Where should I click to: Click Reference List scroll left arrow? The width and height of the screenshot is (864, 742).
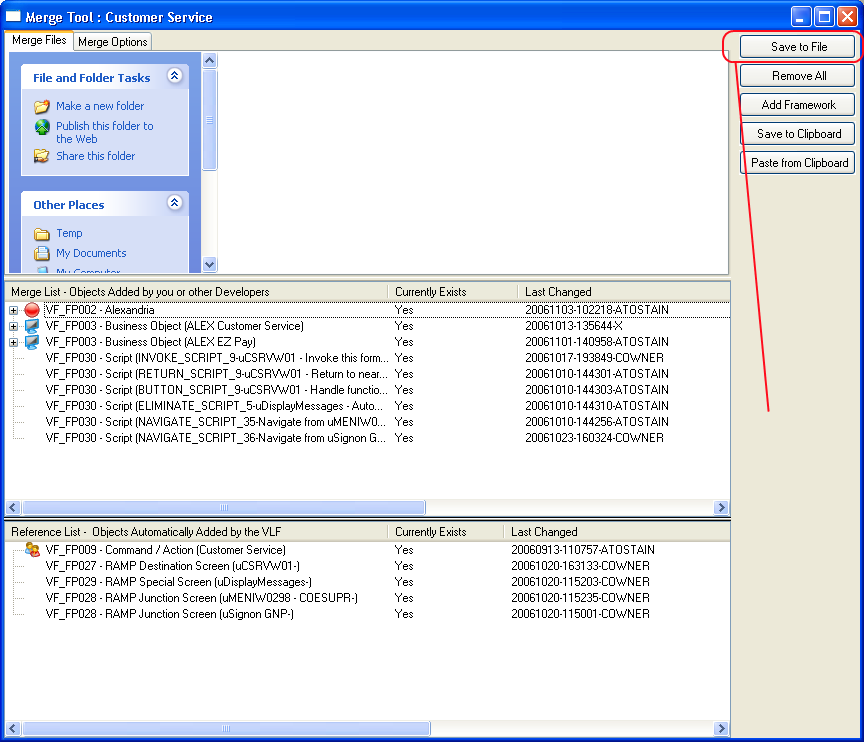coord(13,728)
